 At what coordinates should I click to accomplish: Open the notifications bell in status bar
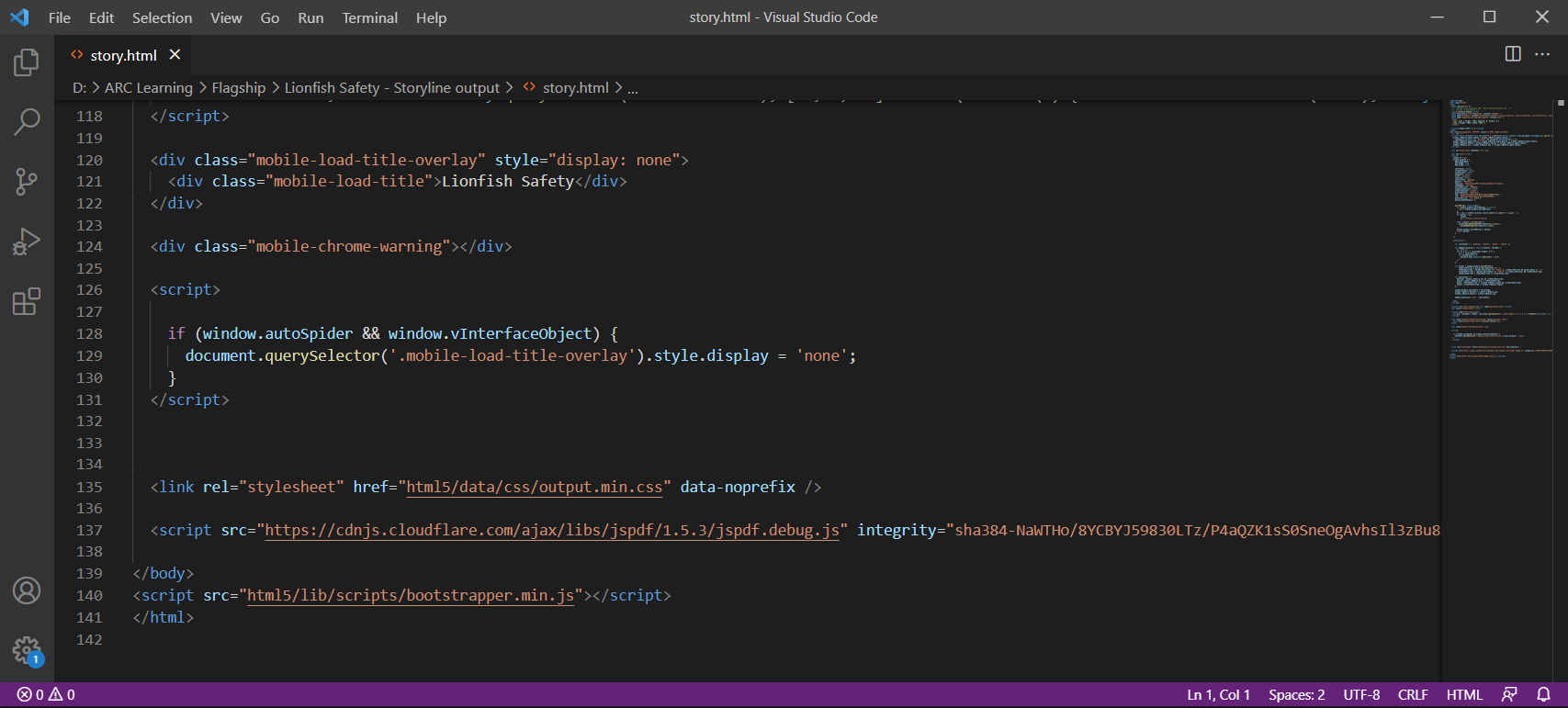(x=1544, y=694)
